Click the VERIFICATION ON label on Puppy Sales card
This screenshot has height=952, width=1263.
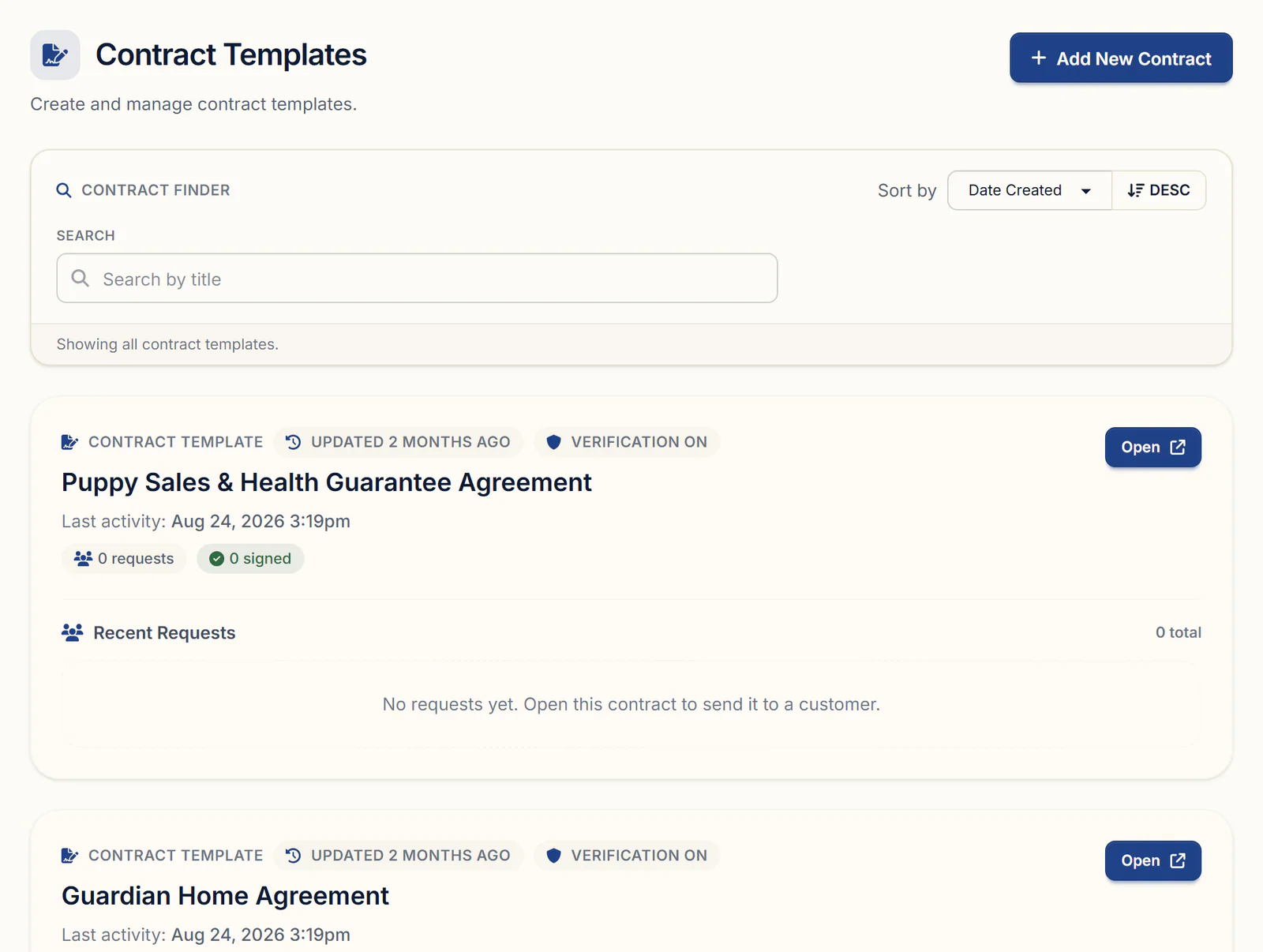point(639,442)
